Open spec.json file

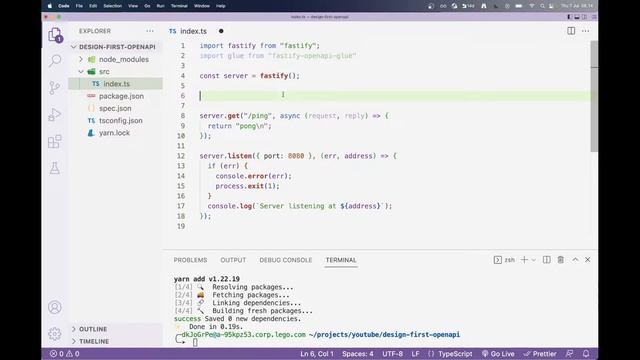(116, 108)
